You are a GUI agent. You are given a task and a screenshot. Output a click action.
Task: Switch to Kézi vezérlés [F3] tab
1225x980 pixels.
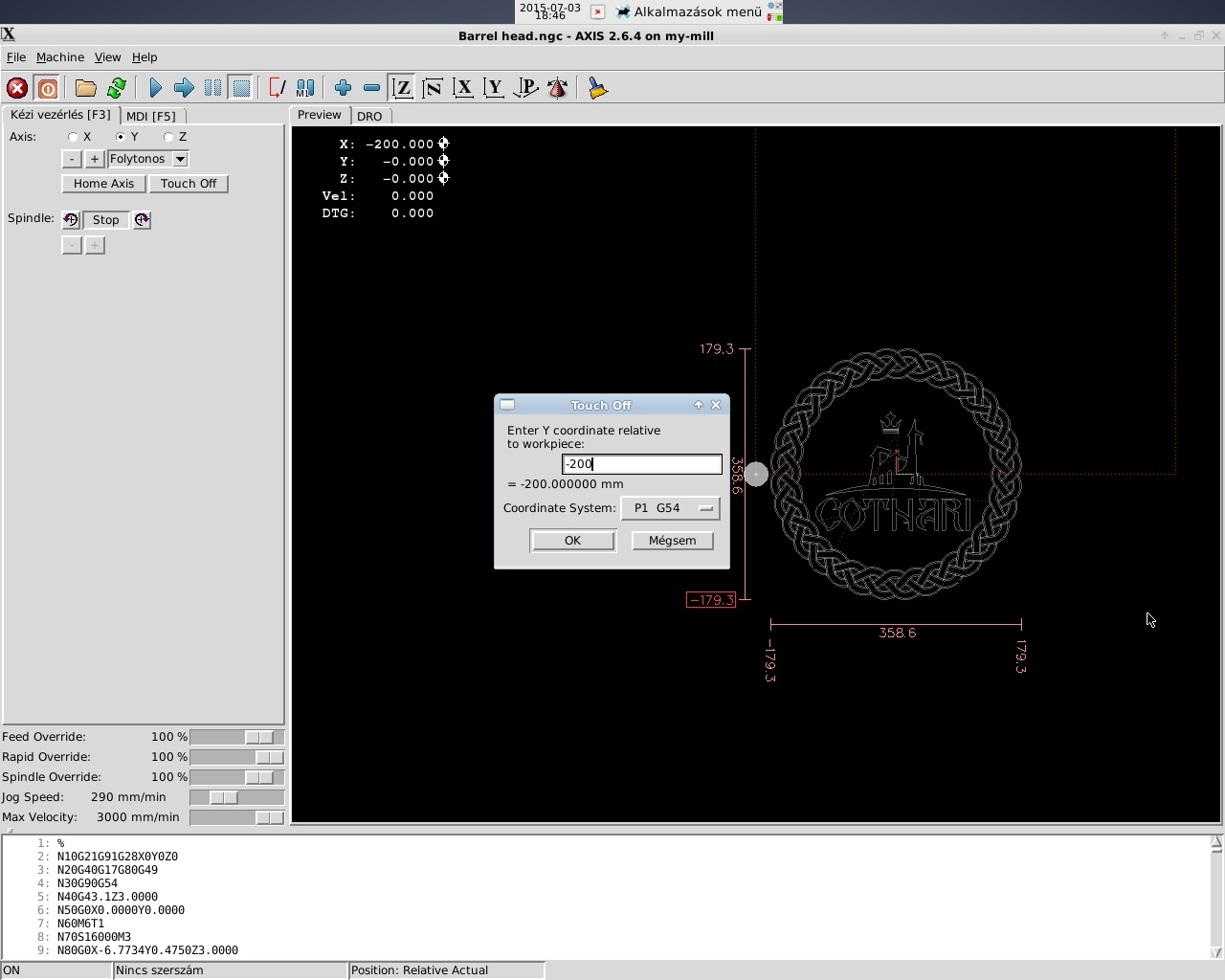[x=60, y=115]
